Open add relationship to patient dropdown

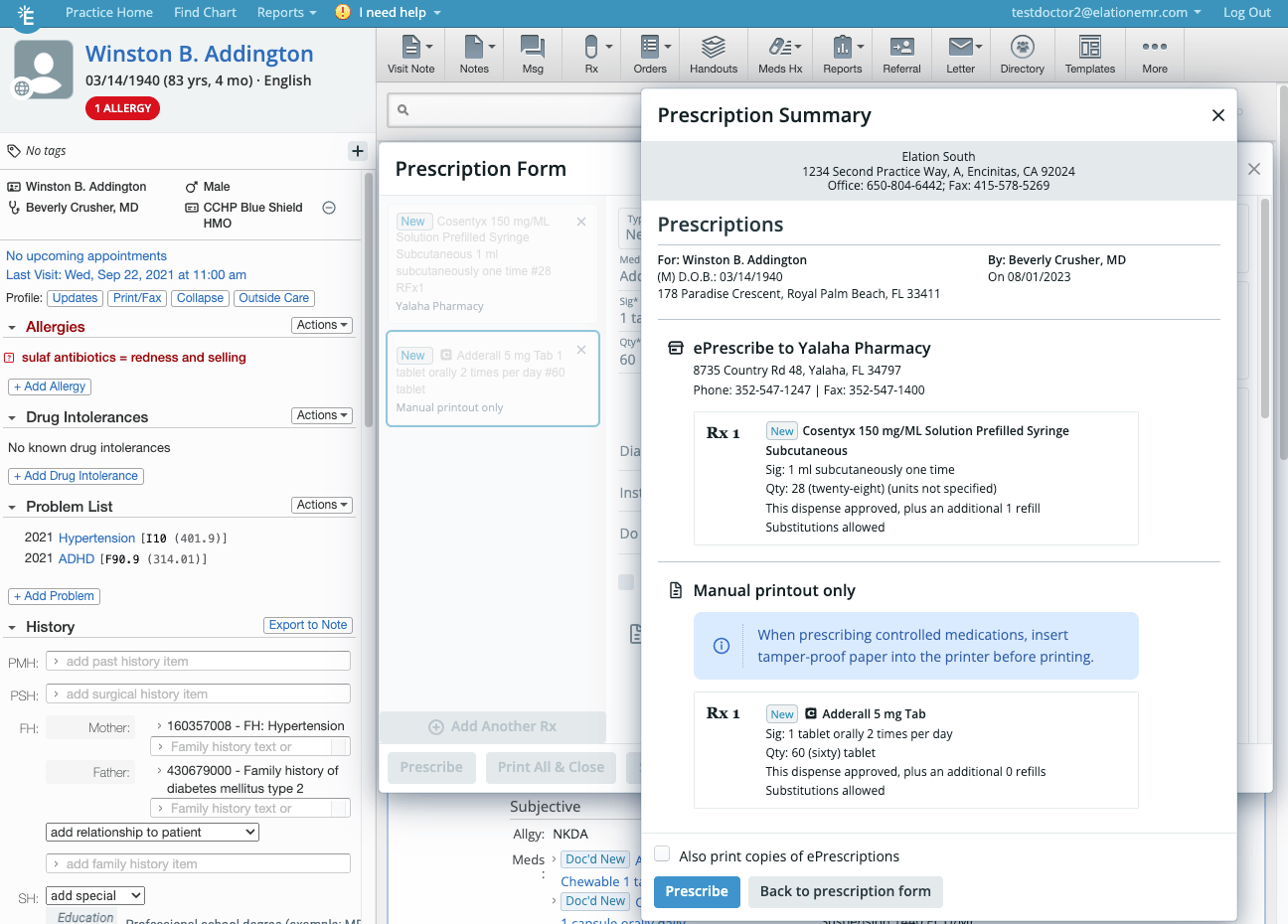click(152, 833)
